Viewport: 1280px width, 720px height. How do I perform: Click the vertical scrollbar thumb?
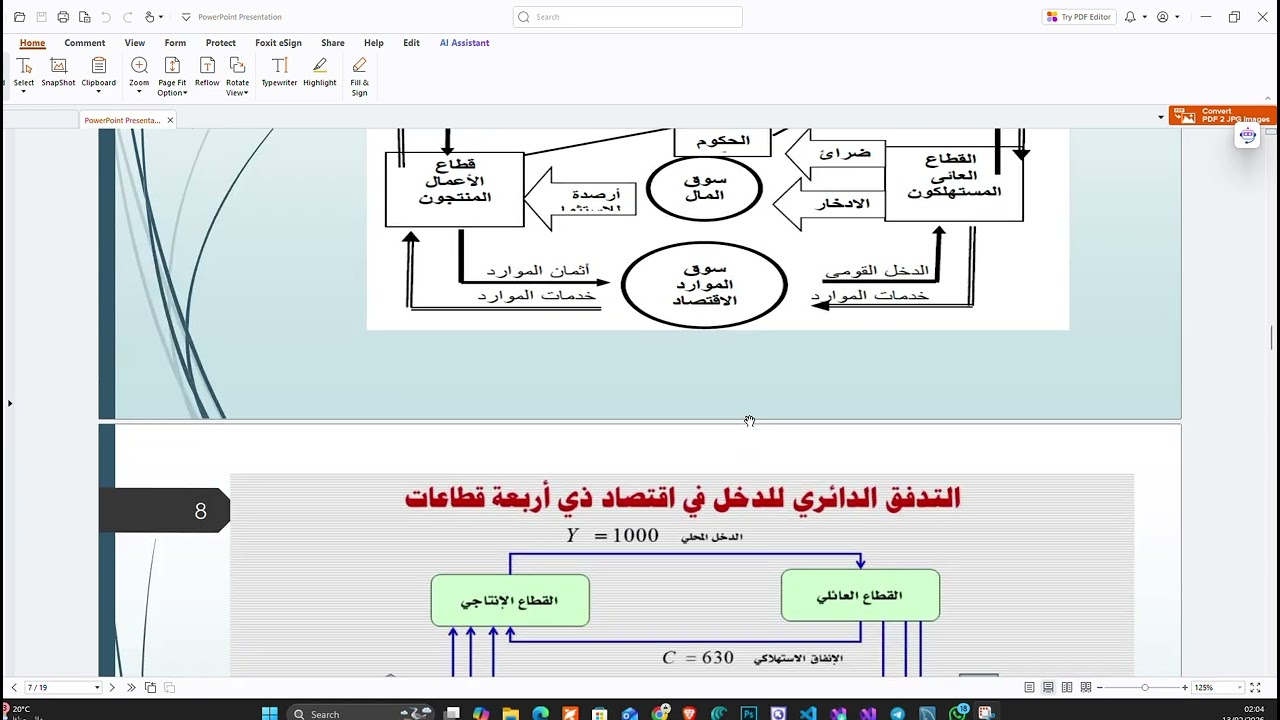click(x=1272, y=337)
